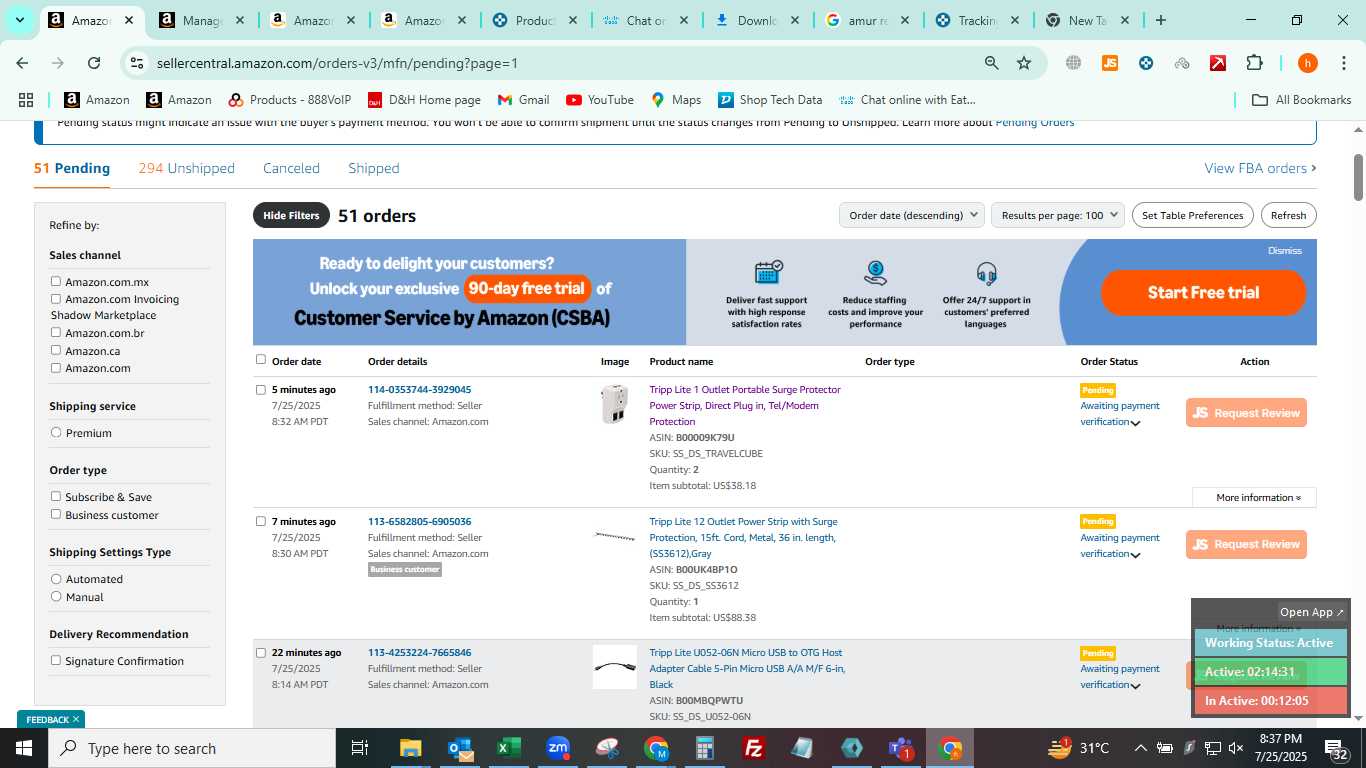This screenshot has height=768, width=1366.
Task: Click the Hide Filters button
Action: [291, 215]
